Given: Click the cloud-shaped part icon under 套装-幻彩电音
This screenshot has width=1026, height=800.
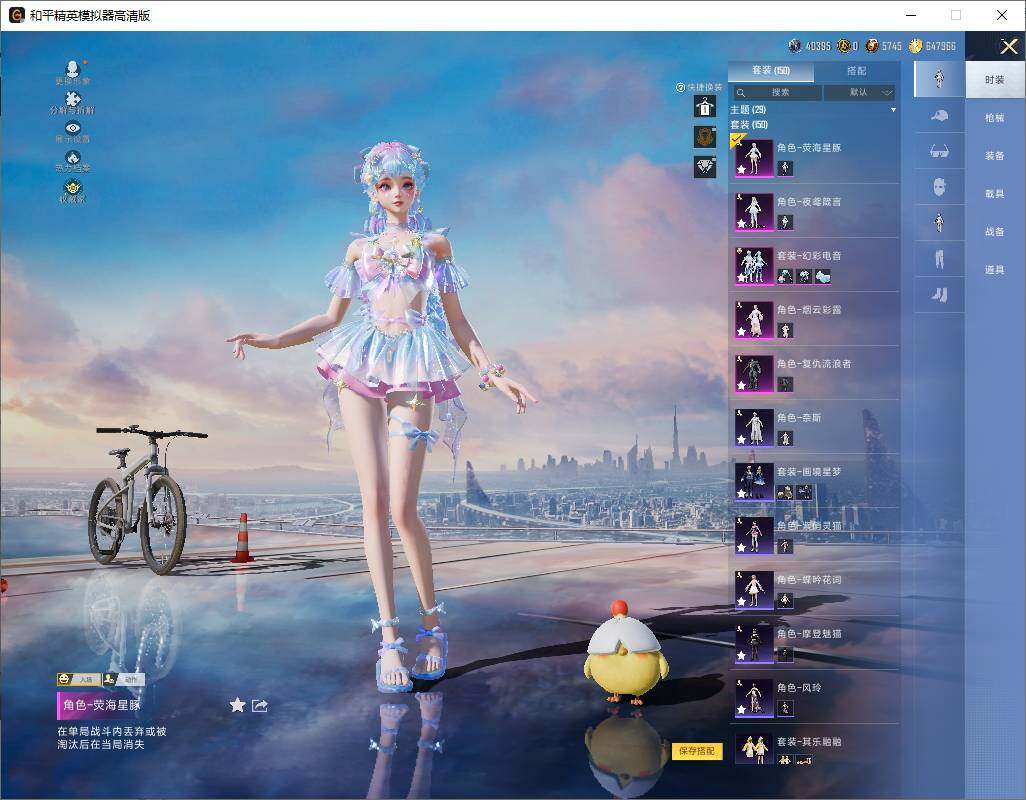Looking at the screenshot, I should 823,276.
